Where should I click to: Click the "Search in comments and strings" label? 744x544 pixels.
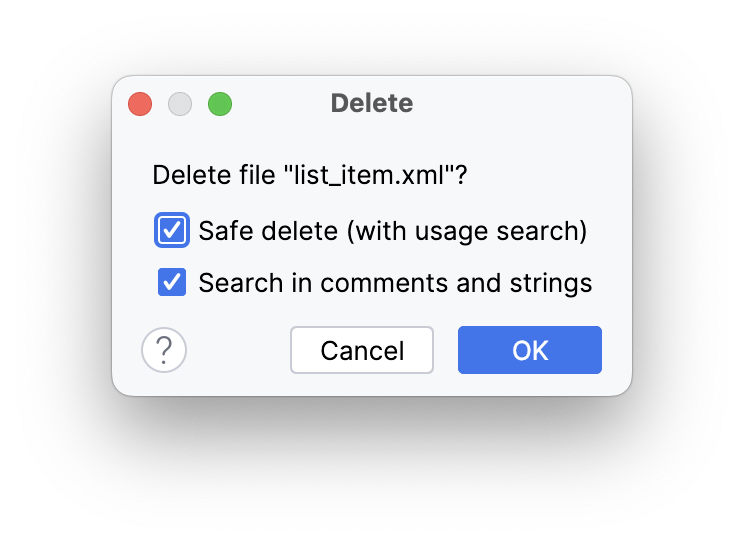coord(395,283)
